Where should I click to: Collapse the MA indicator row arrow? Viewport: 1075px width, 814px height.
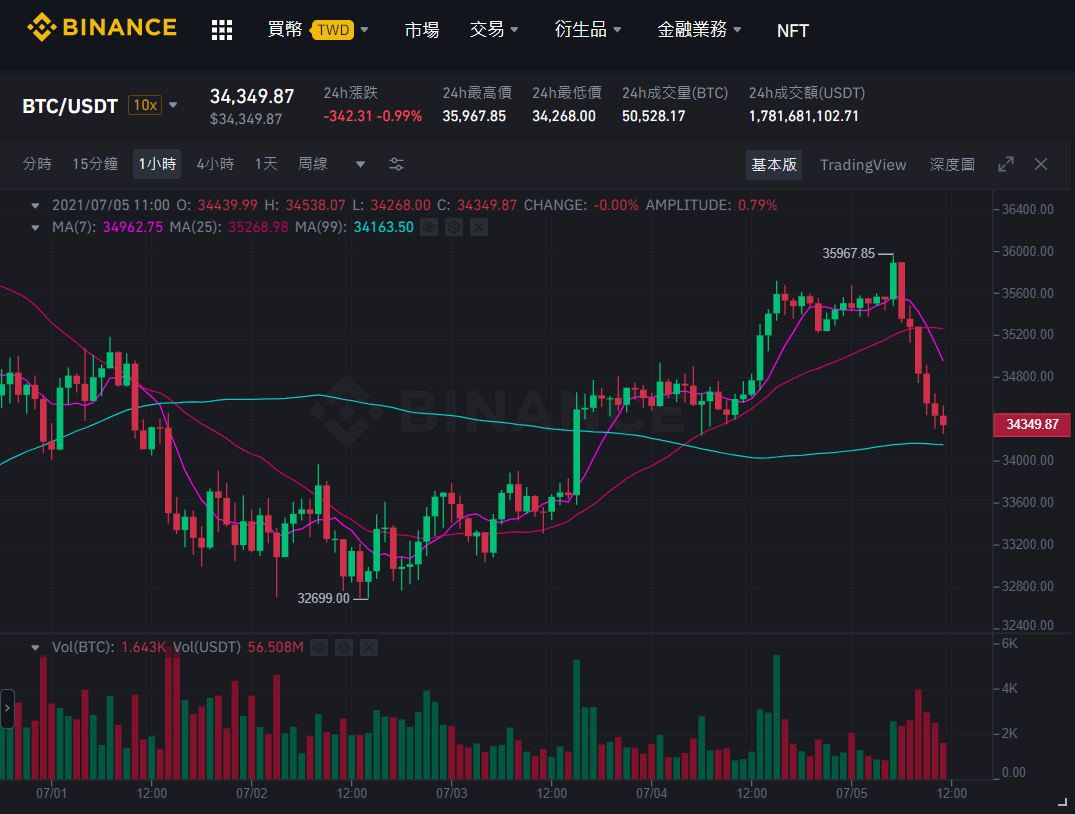click(35, 227)
